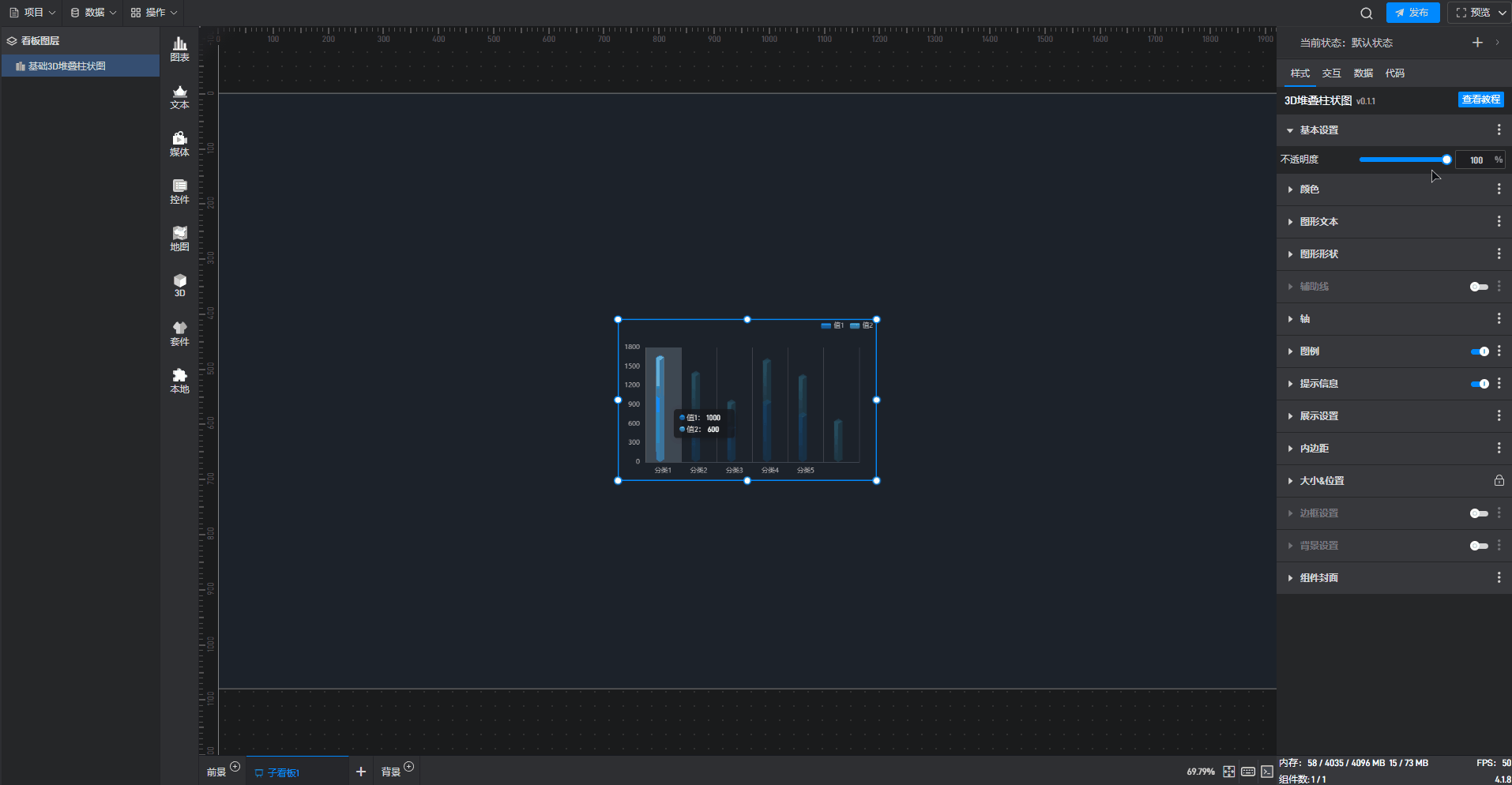This screenshot has height=785, width=1512.
Task: Turn off the 提示信息 tooltip toggle
Action: 1479,384
